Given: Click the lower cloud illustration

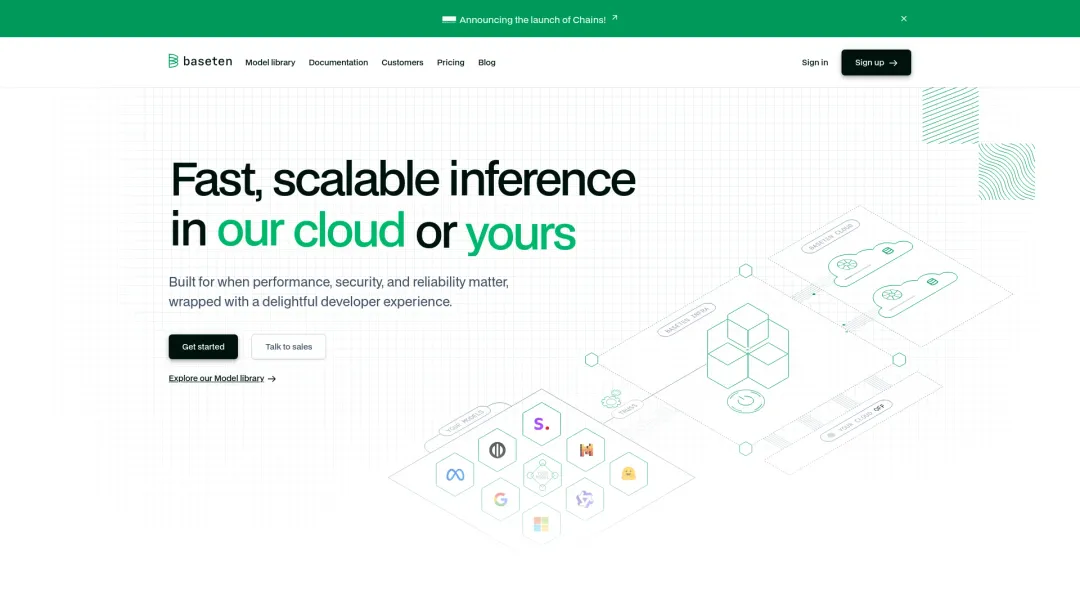Looking at the screenshot, I should tap(915, 294).
